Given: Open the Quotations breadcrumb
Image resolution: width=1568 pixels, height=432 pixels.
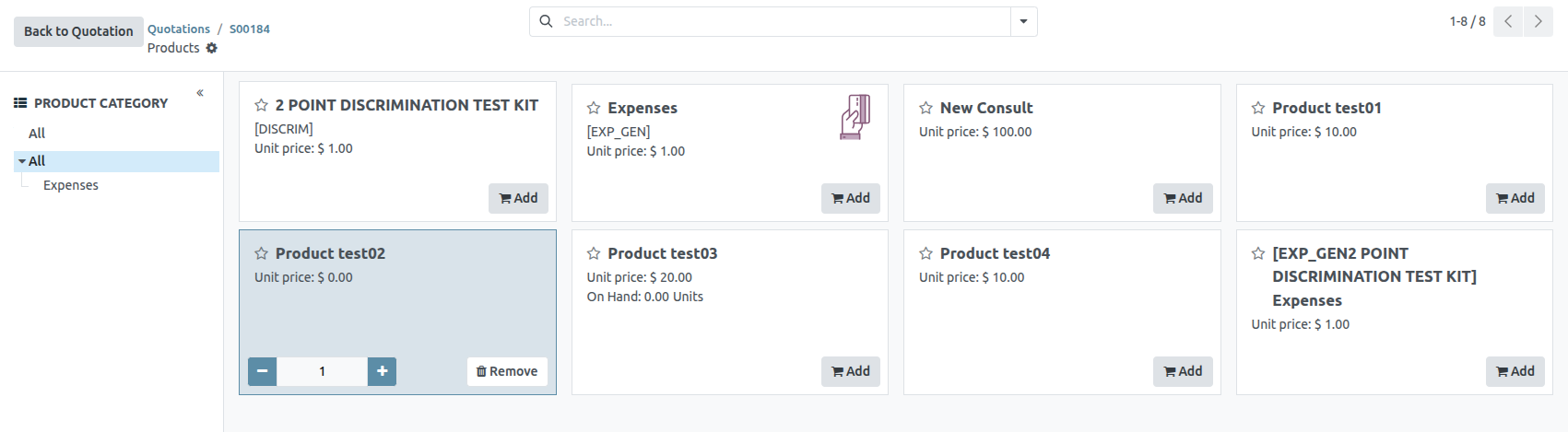Looking at the screenshot, I should 179,29.
